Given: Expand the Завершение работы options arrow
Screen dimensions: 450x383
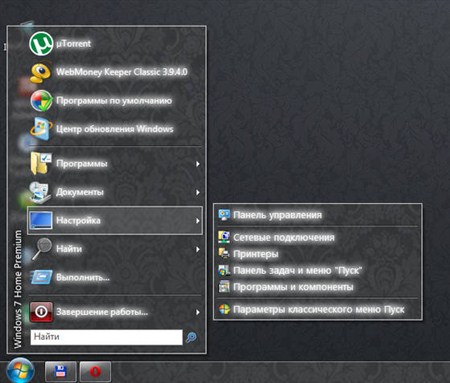Looking at the screenshot, I should (198, 312).
